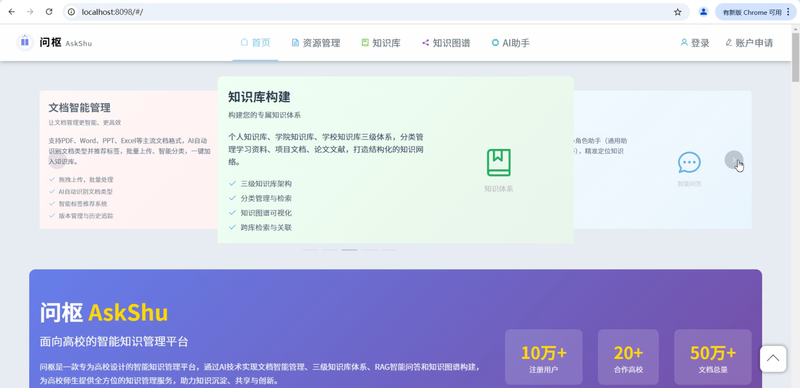Select the active third carousel indicator
800x388 pixels.
click(349, 250)
